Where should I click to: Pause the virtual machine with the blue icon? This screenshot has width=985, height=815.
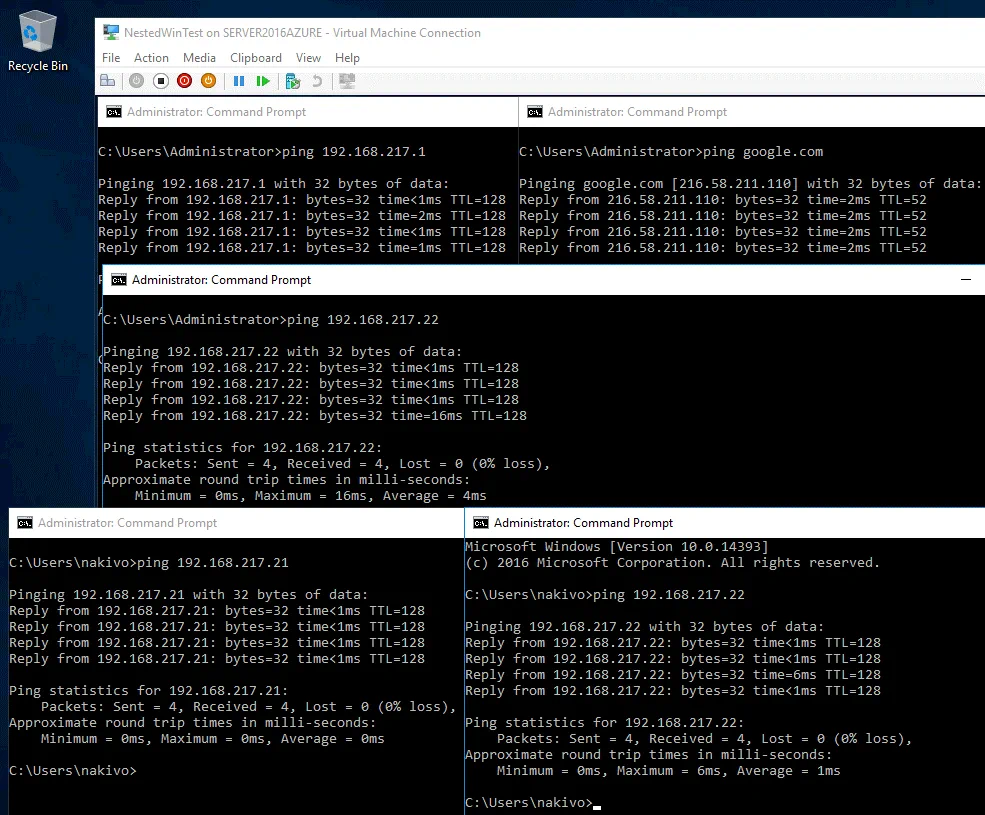click(239, 81)
